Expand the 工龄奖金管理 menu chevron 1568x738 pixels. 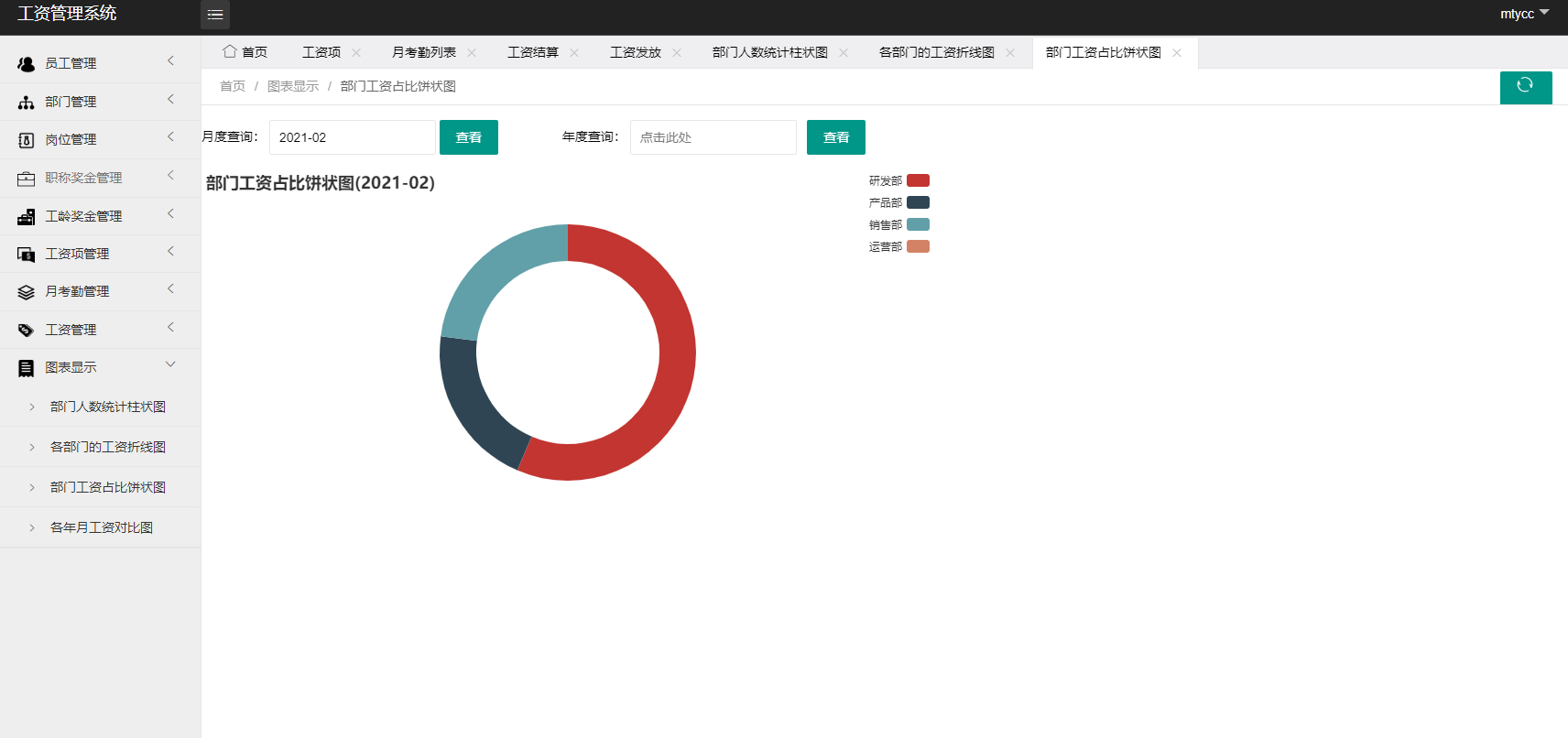click(170, 213)
